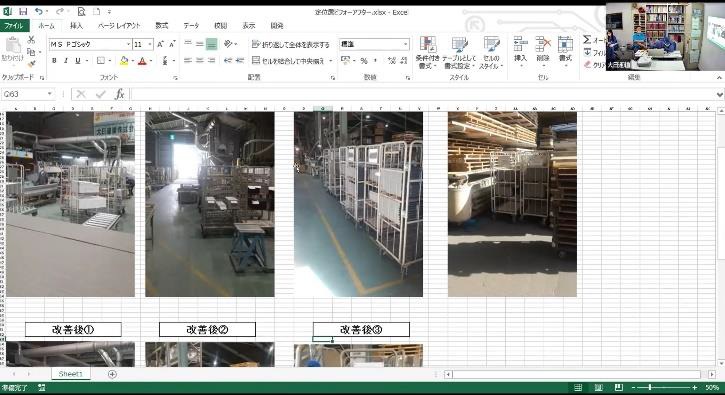
Task: Click the Delete cells icon
Action: [543, 51]
